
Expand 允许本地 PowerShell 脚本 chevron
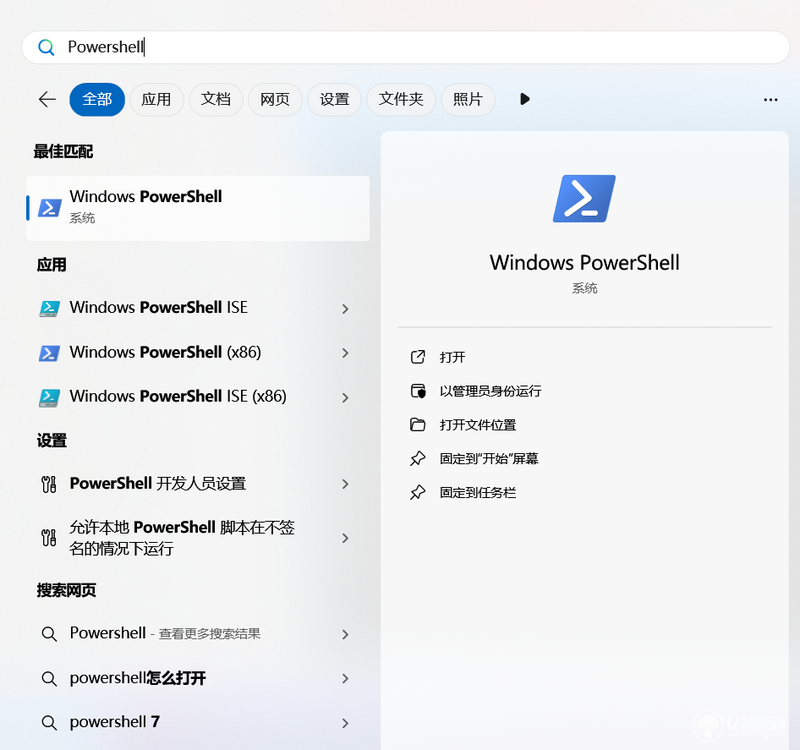[x=345, y=538]
